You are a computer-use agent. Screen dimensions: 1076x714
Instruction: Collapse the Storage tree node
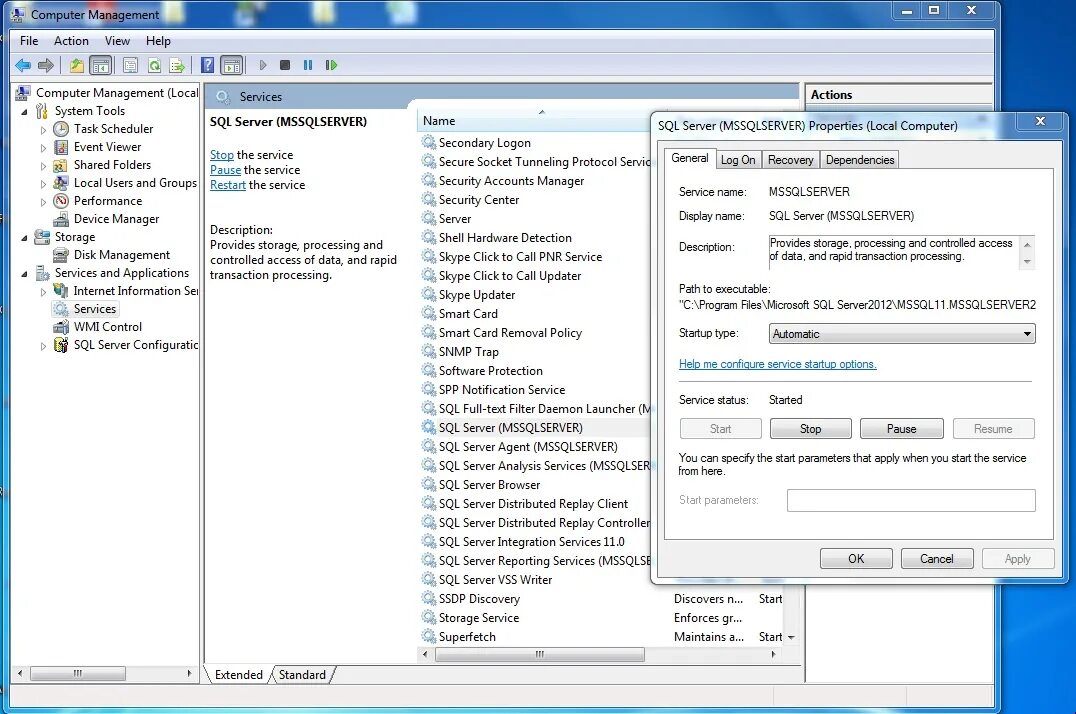[x=25, y=238]
